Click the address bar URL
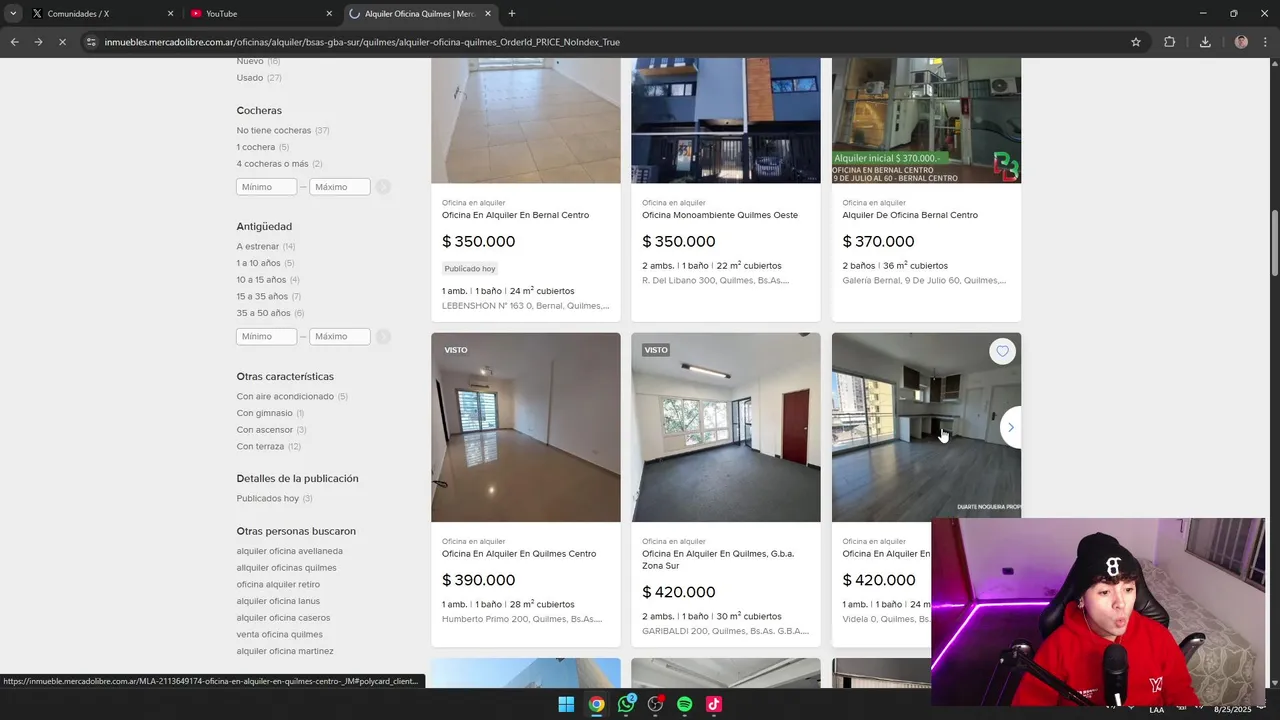The width and height of the screenshot is (1280, 720). [362, 42]
